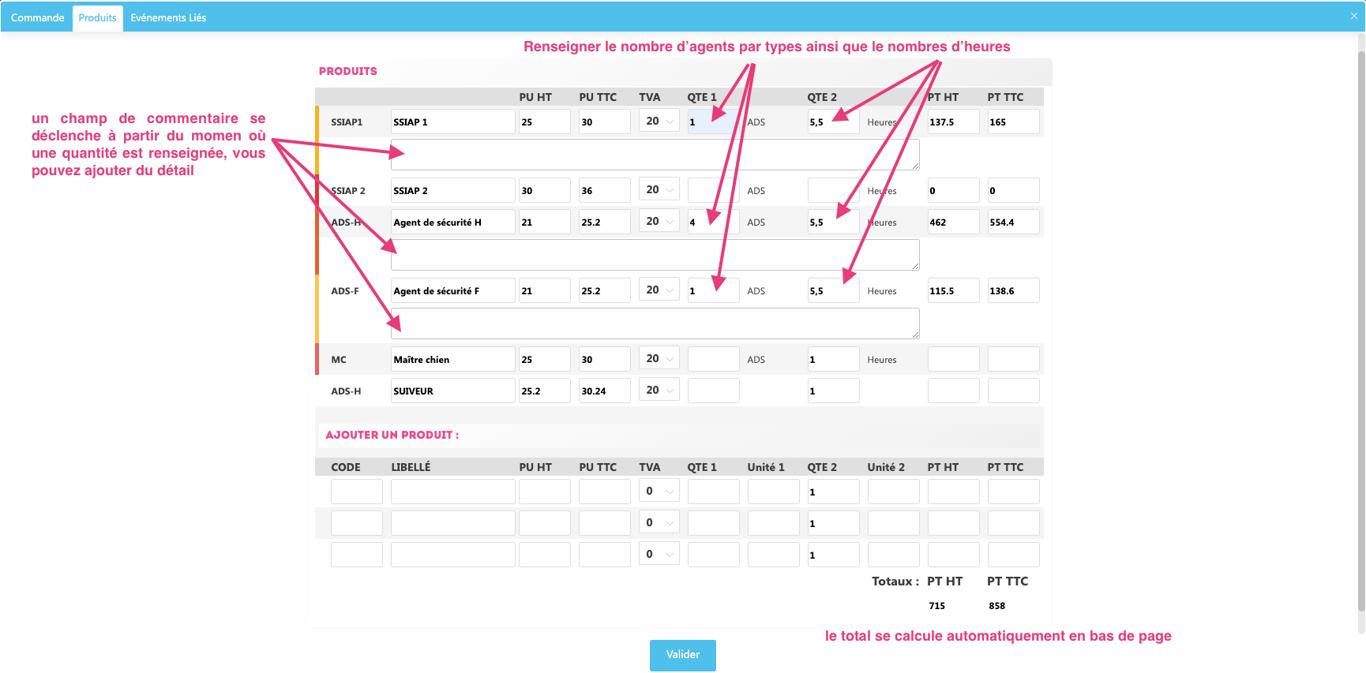Click the SUIVEUR label field
The image size is (1366, 673).
(x=453, y=391)
